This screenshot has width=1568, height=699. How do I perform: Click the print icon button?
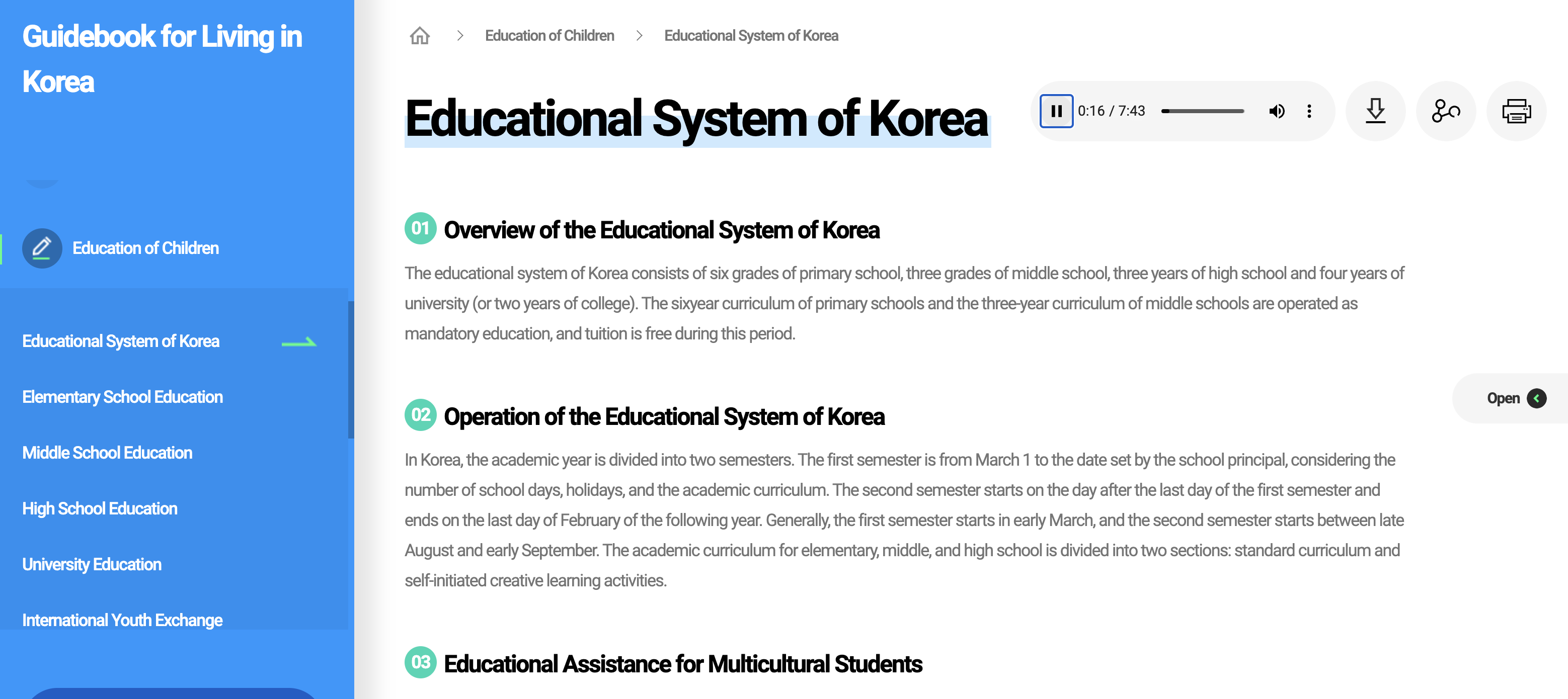click(1516, 111)
